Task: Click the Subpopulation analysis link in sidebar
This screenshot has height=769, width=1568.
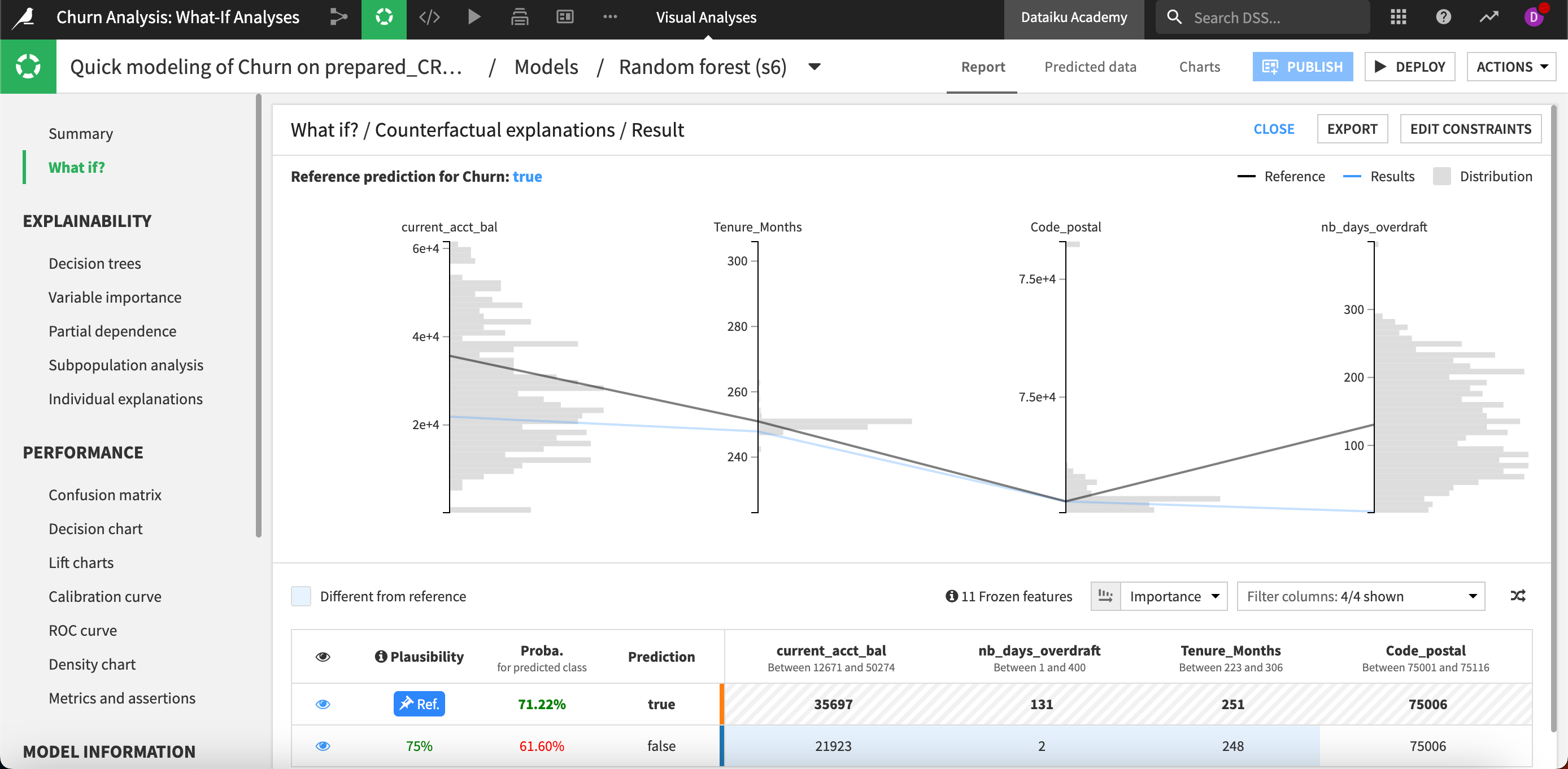Action: [x=125, y=364]
